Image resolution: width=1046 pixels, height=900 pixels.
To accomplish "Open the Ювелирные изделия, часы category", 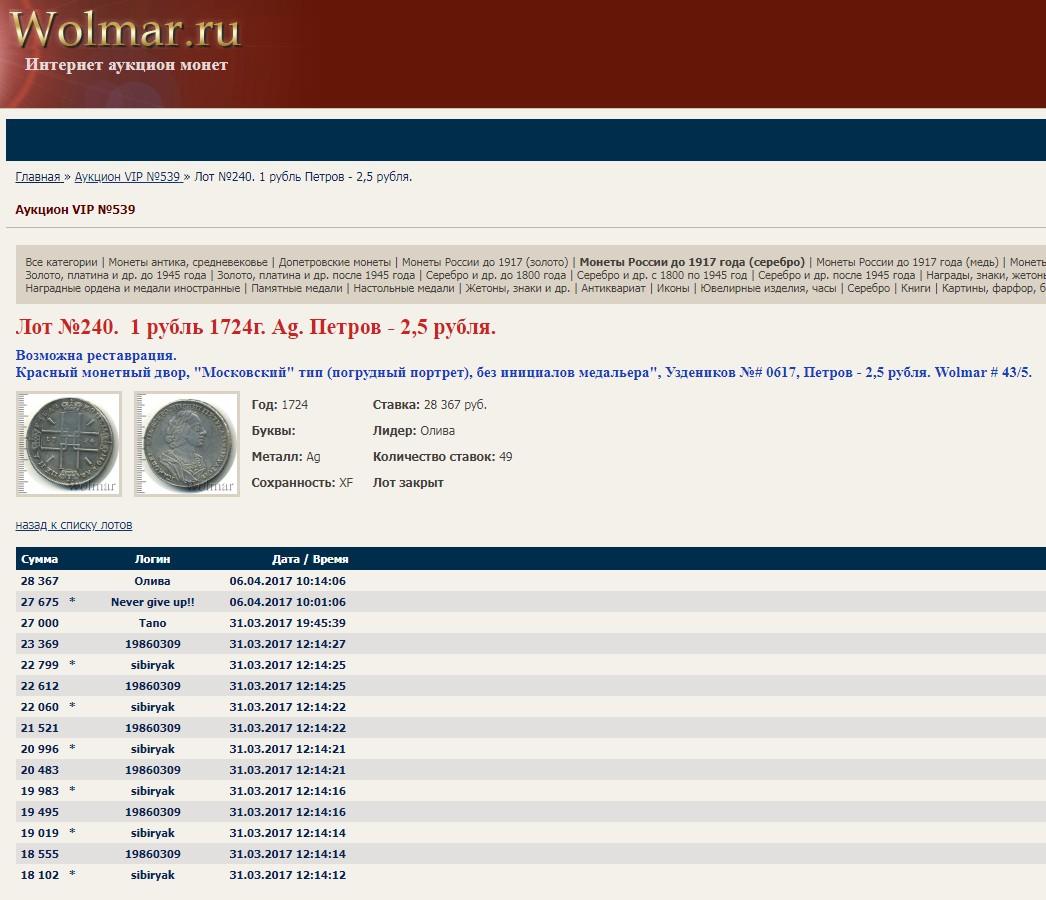I will point(768,288).
